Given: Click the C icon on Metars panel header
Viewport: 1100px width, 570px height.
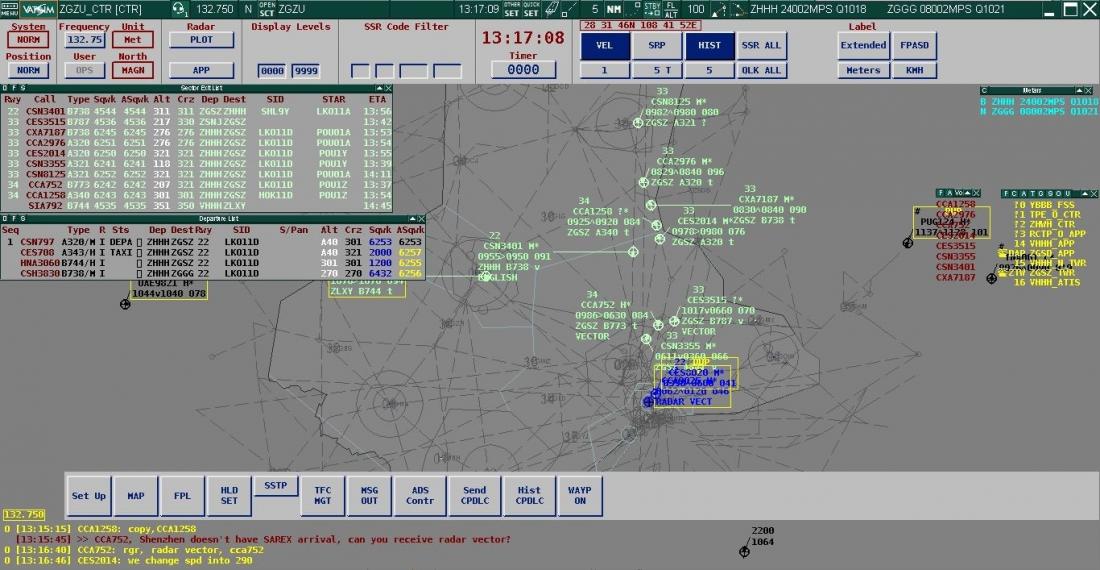Looking at the screenshot, I should click(x=984, y=90).
